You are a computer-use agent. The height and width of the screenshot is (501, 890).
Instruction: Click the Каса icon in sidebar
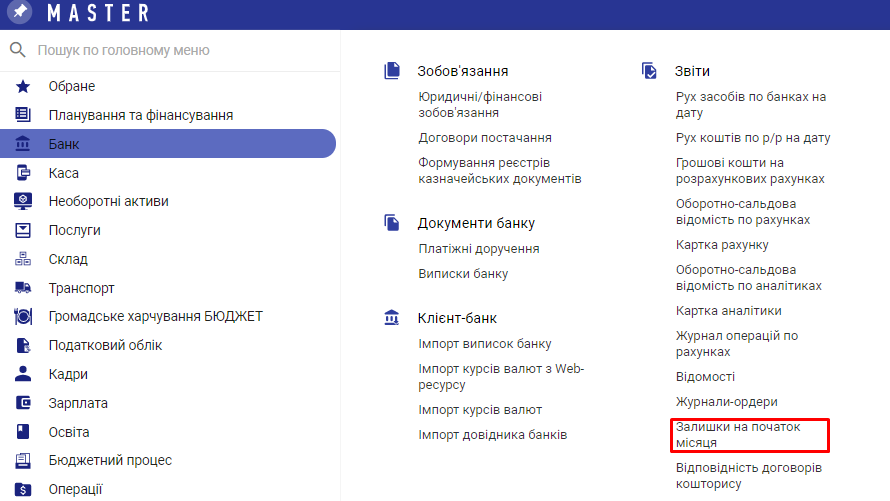23,173
